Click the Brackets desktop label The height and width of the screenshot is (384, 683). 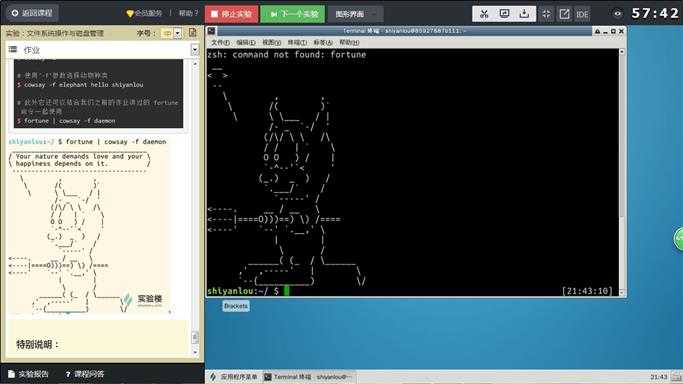click(x=236, y=306)
